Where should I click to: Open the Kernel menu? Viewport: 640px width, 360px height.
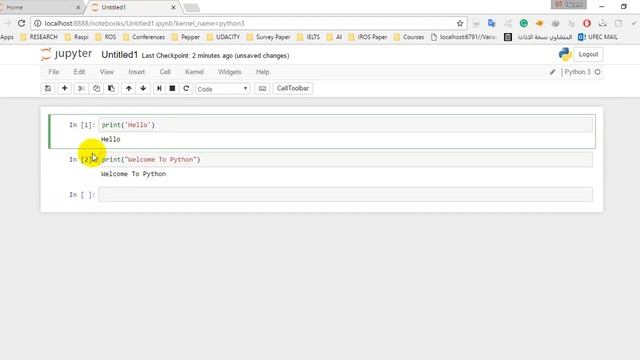[x=194, y=72]
